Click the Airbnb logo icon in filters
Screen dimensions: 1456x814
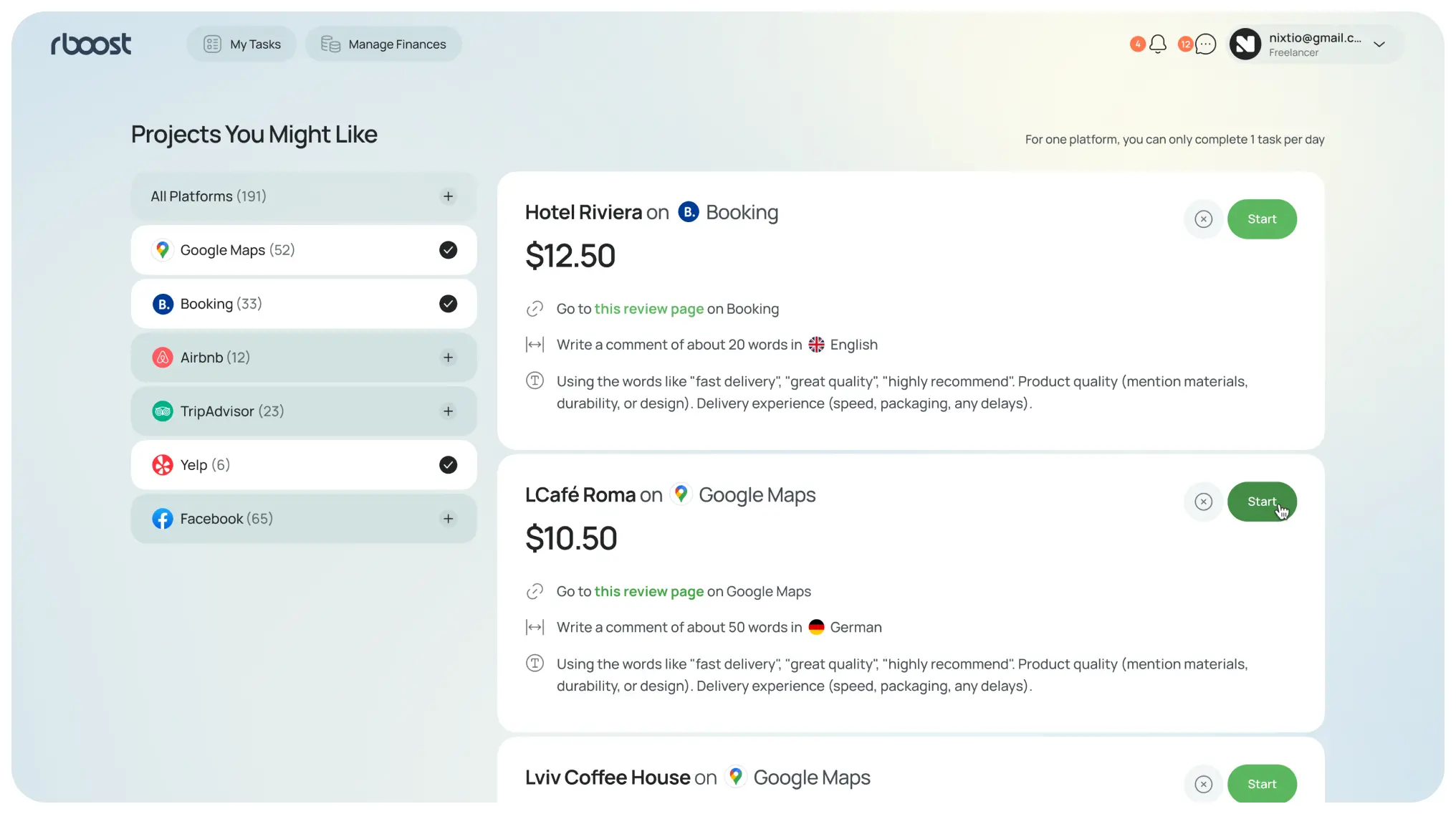pyautogui.click(x=163, y=358)
